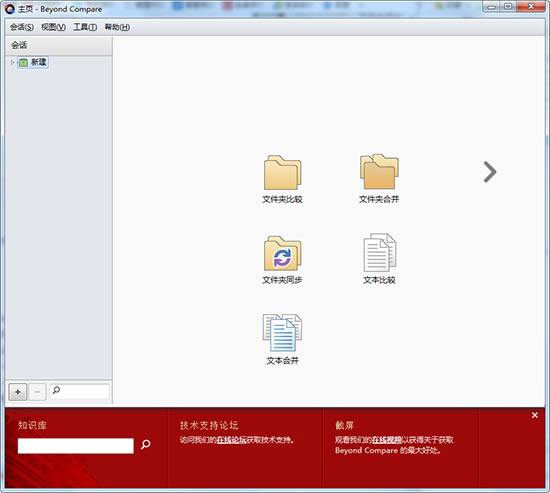Expand the 新建 tree node triangle
The height and width of the screenshot is (493, 550).
[x=12, y=62]
